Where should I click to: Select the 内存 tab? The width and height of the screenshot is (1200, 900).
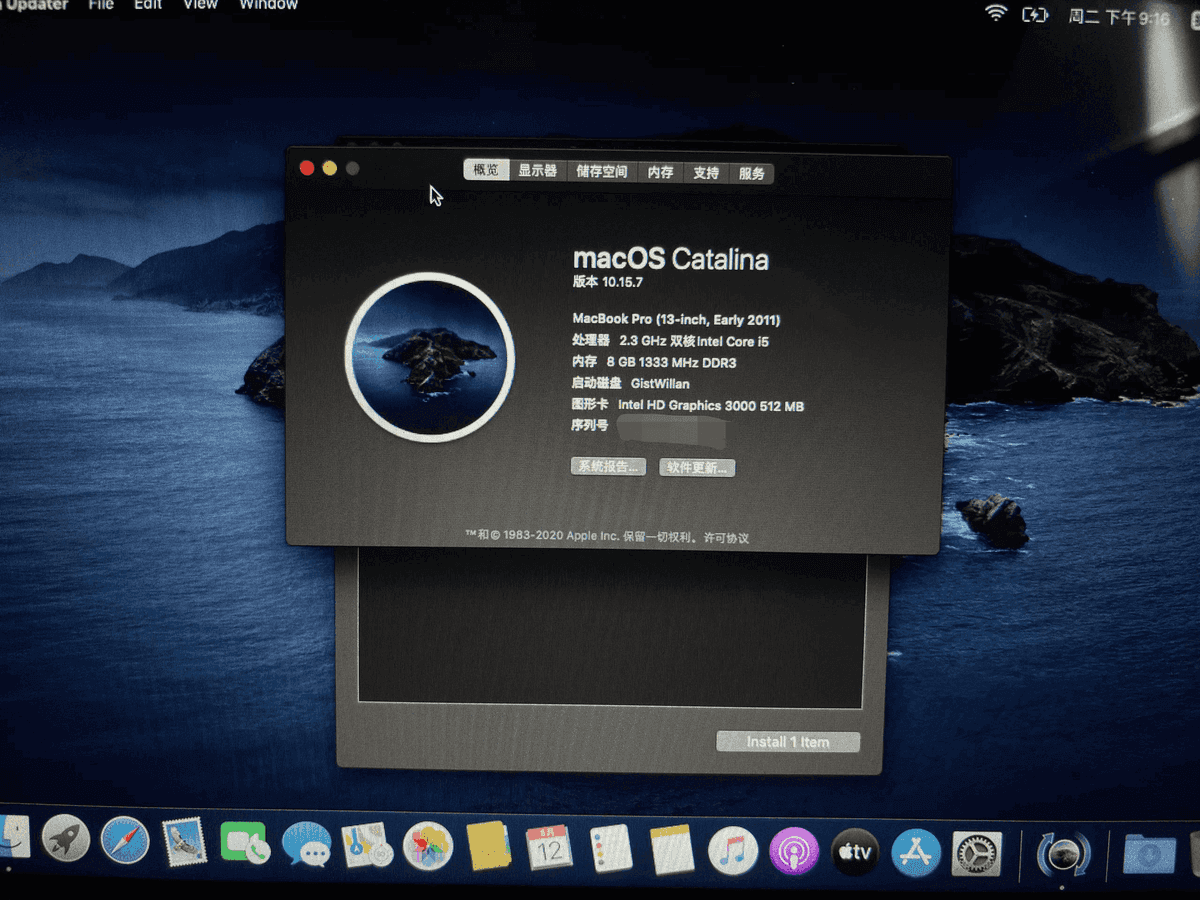tap(660, 173)
